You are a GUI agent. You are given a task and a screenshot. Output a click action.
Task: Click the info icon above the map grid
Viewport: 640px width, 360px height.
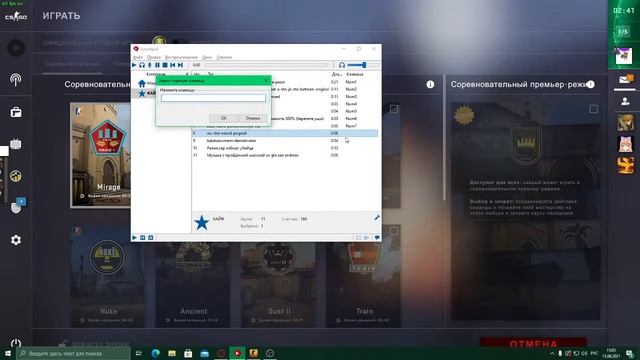click(430, 84)
